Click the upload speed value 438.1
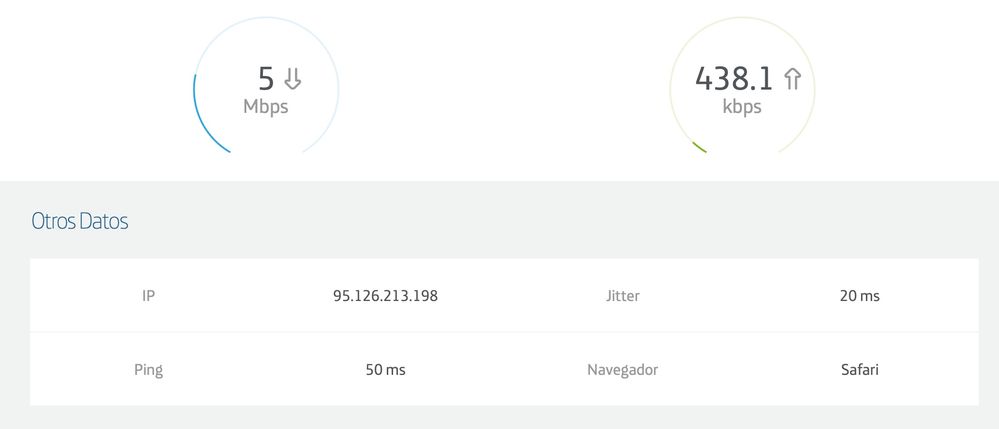 734,78
